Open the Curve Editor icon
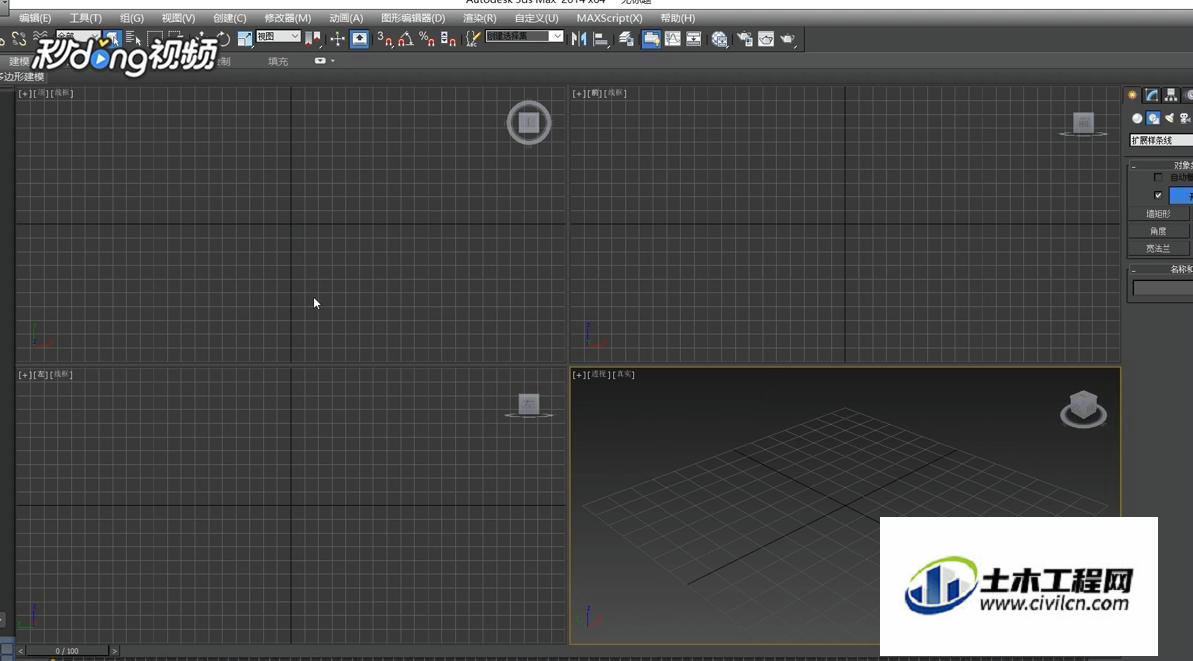Viewport: 1193px width, 661px height. 673,39
